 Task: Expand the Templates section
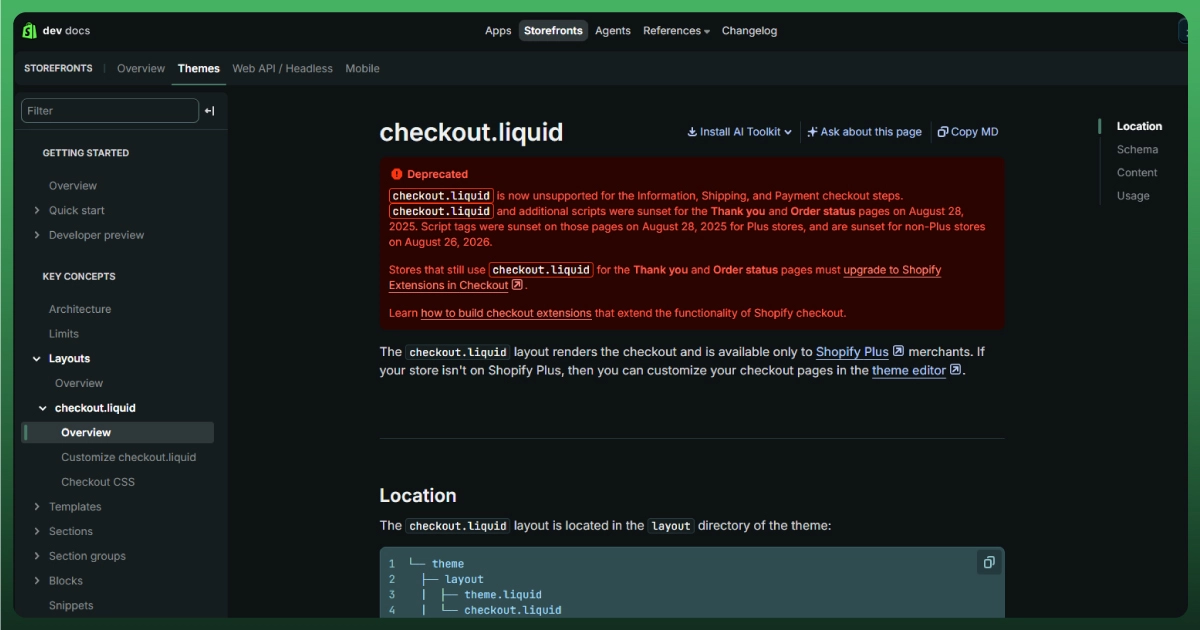pyautogui.click(x=37, y=507)
